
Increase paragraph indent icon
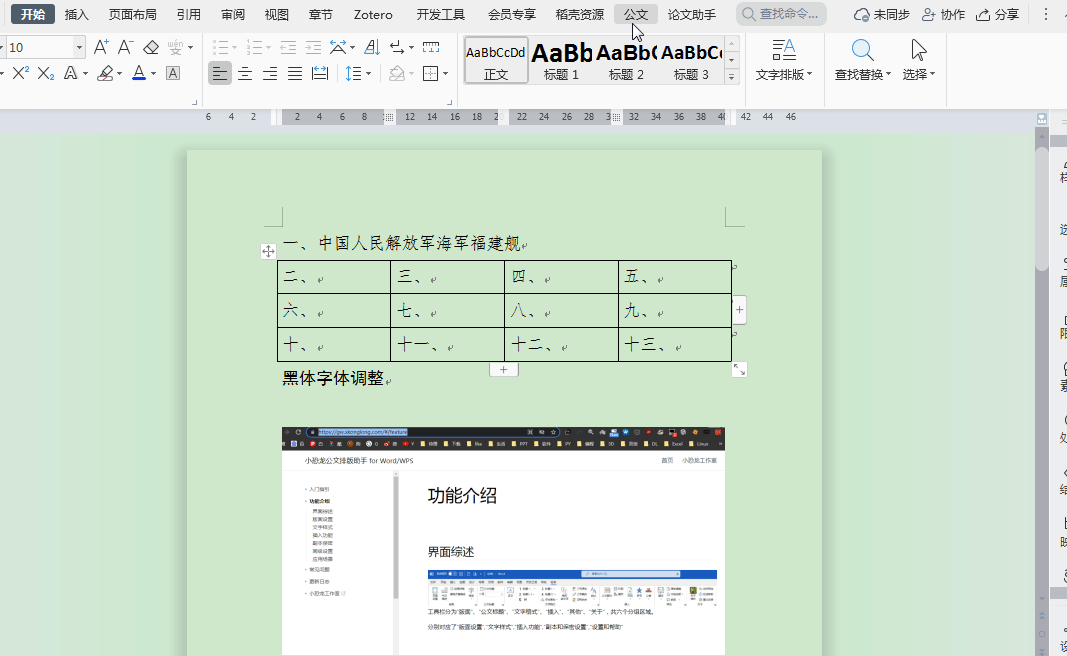(x=313, y=47)
